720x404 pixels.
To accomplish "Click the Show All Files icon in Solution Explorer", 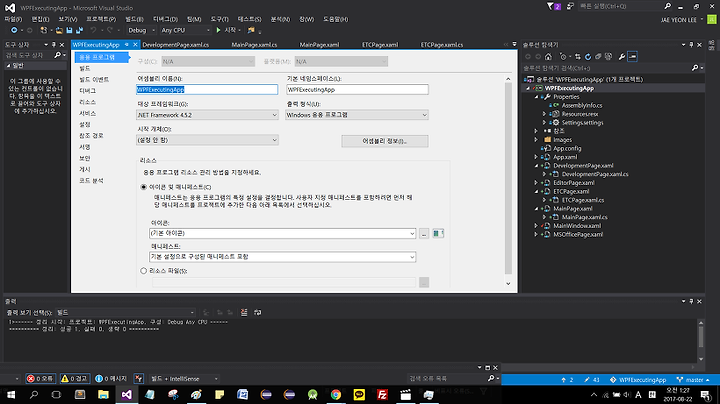I will pos(608,56).
